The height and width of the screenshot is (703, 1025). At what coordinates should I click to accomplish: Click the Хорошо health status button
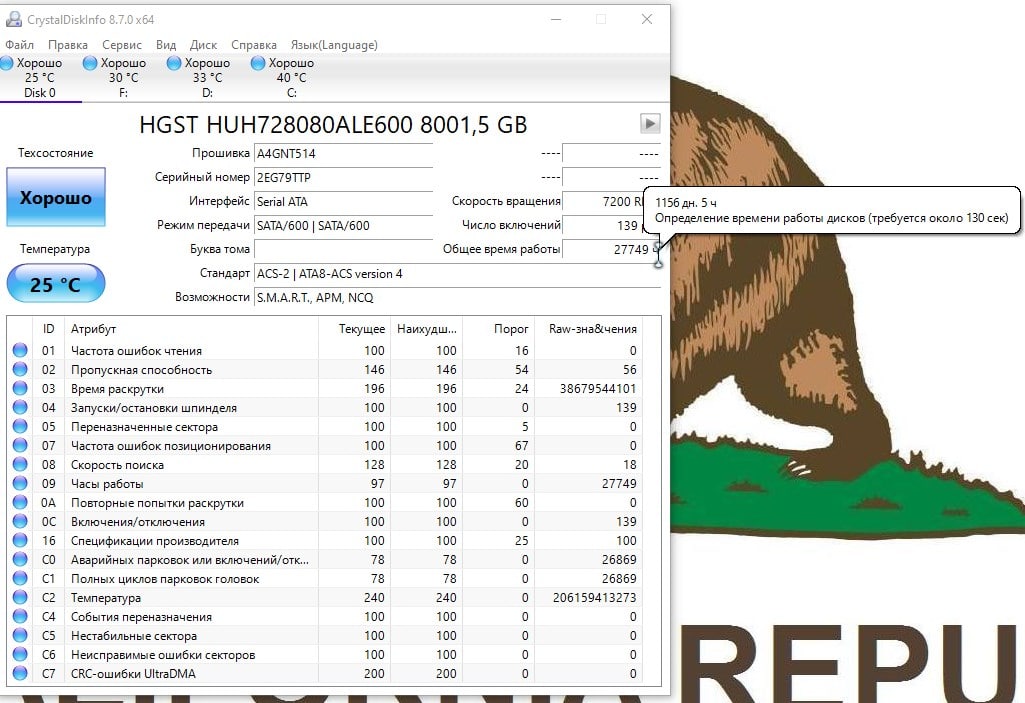point(56,197)
